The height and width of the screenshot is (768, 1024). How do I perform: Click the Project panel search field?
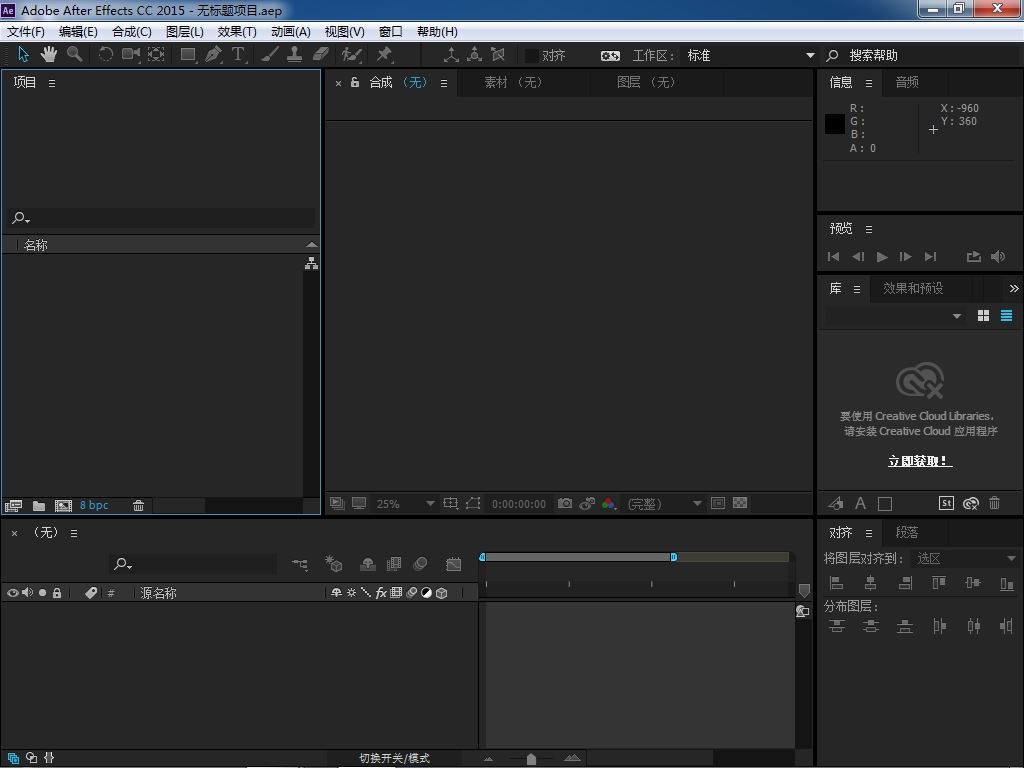pos(162,217)
